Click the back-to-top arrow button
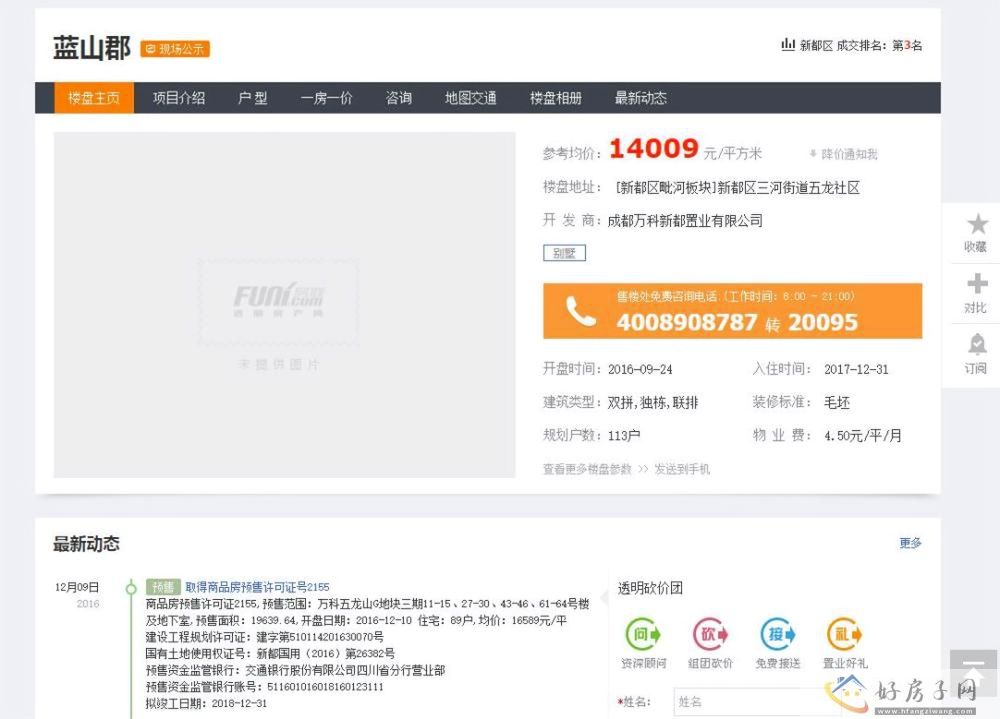 (973, 673)
